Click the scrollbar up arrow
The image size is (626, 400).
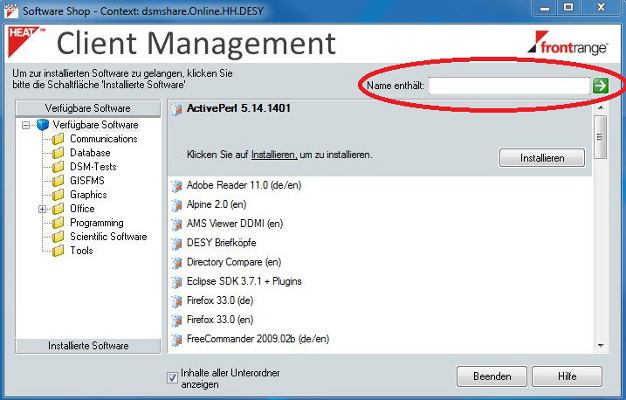pyautogui.click(x=600, y=108)
